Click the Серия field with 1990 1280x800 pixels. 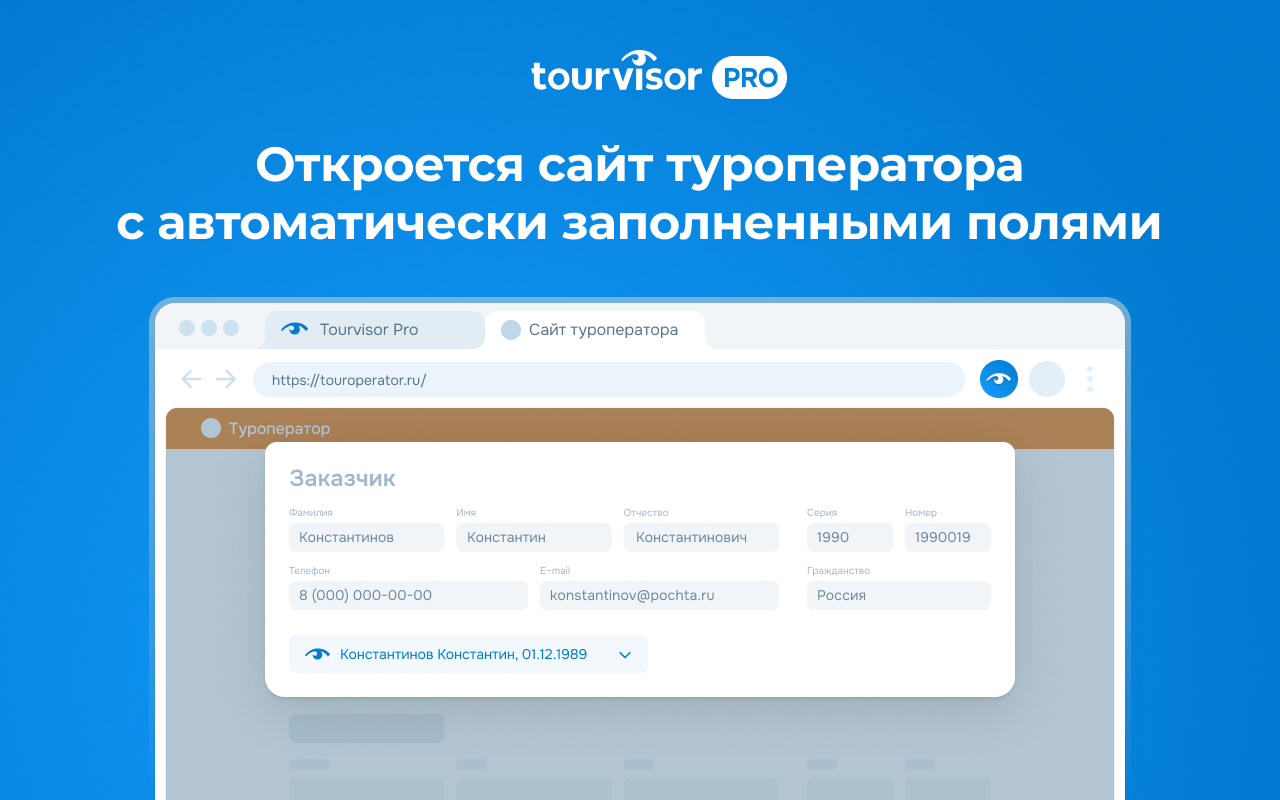pyautogui.click(x=850, y=537)
